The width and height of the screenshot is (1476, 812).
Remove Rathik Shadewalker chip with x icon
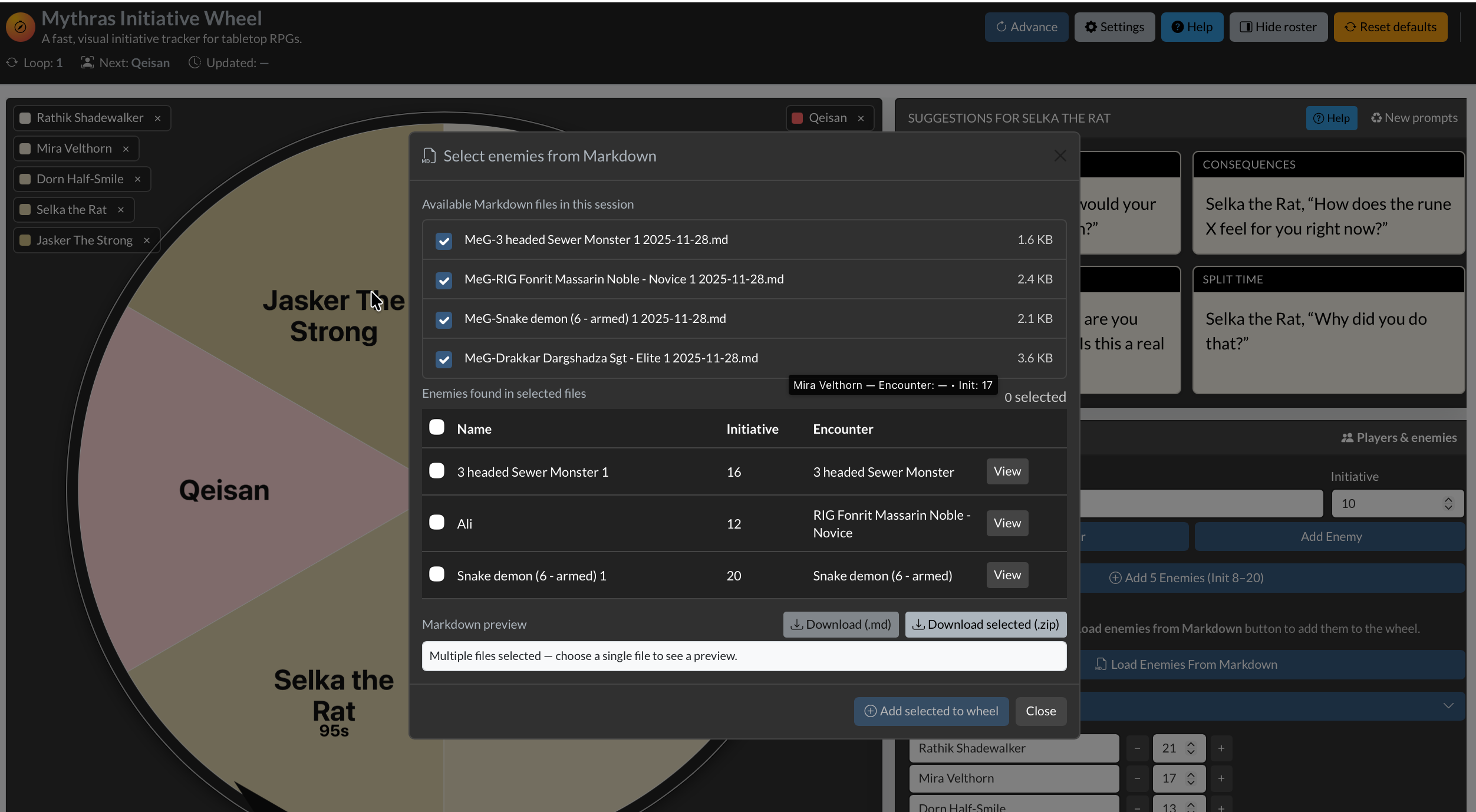click(x=158, y=118)
